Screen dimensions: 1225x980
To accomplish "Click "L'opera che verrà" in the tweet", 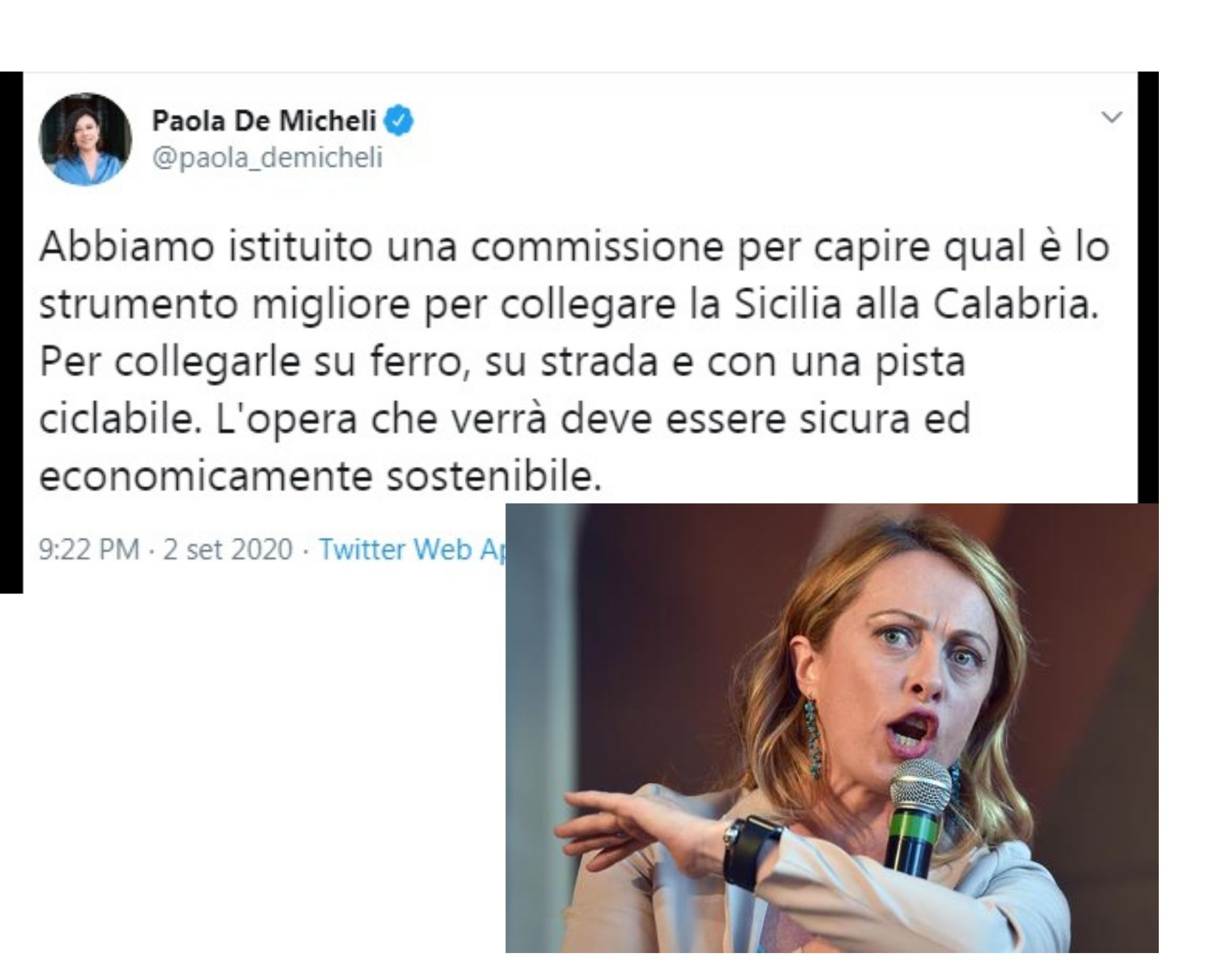I will point(380,419).
